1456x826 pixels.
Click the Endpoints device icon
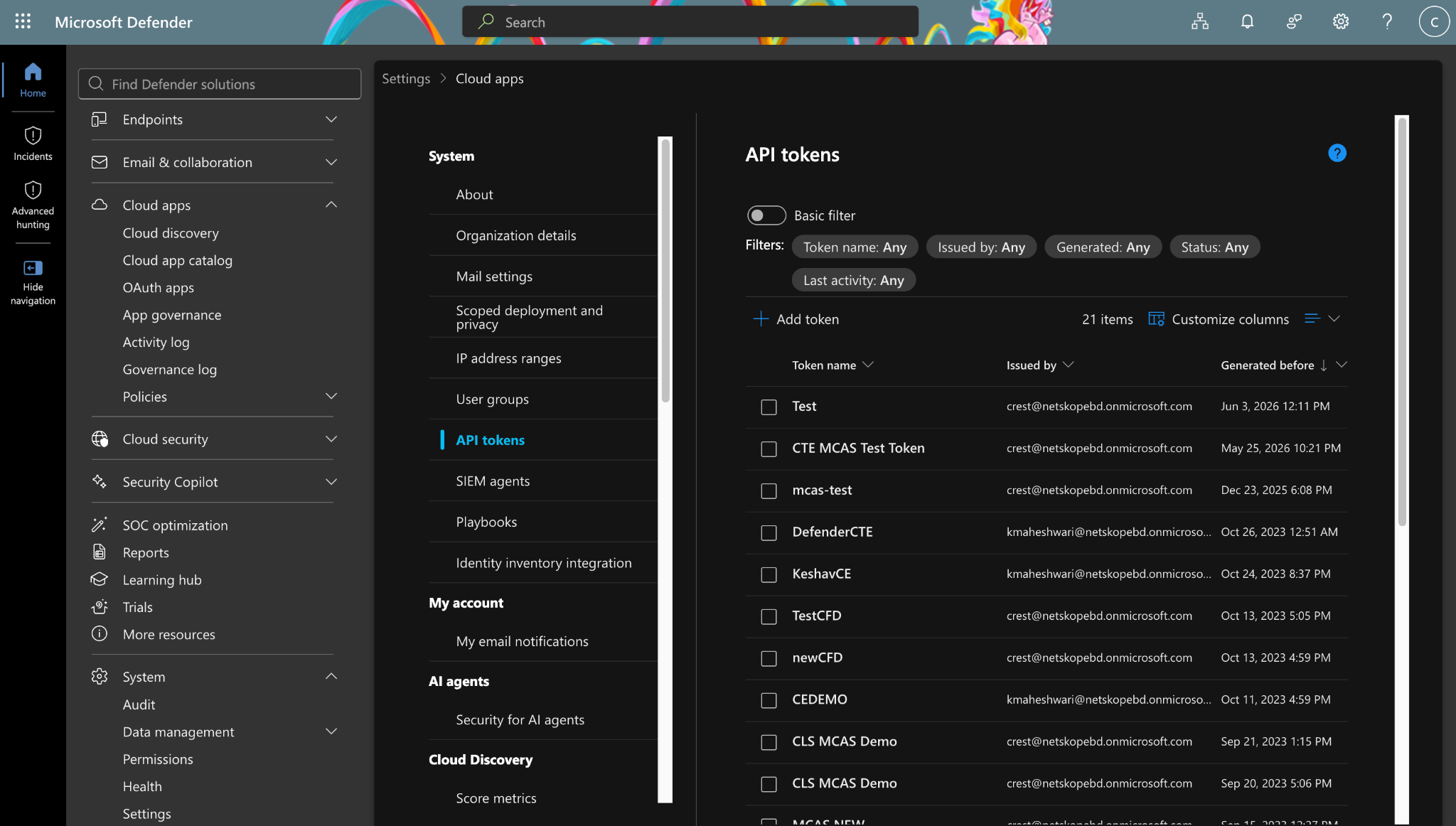tap(100, 119)
